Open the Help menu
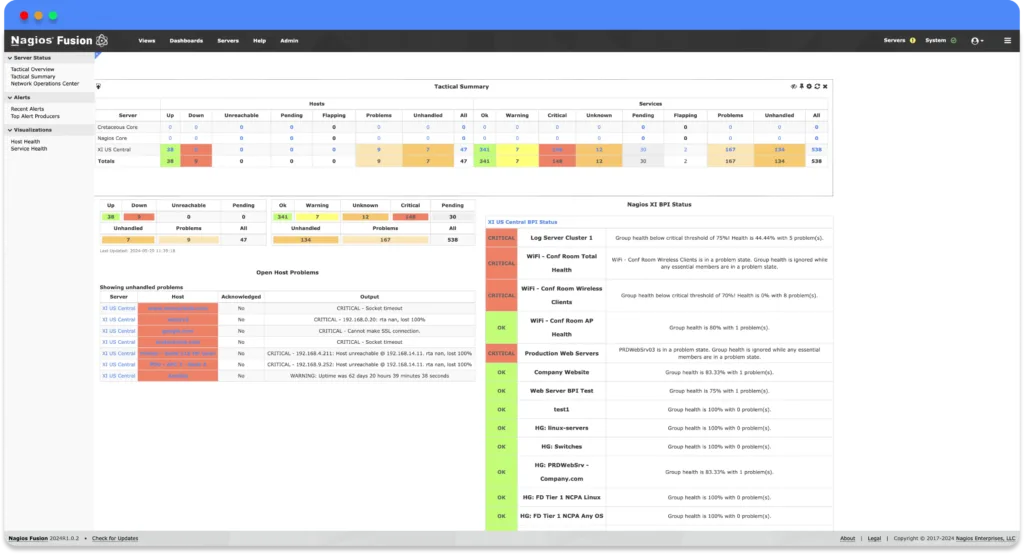The image size is (1024, 554). (259, 41)
